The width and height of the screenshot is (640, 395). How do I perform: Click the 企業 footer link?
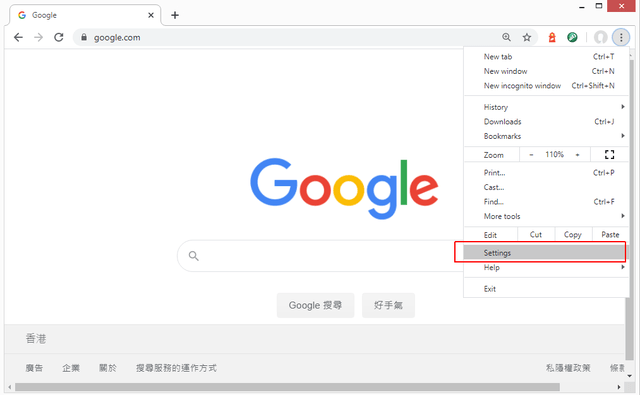(71, 368)
